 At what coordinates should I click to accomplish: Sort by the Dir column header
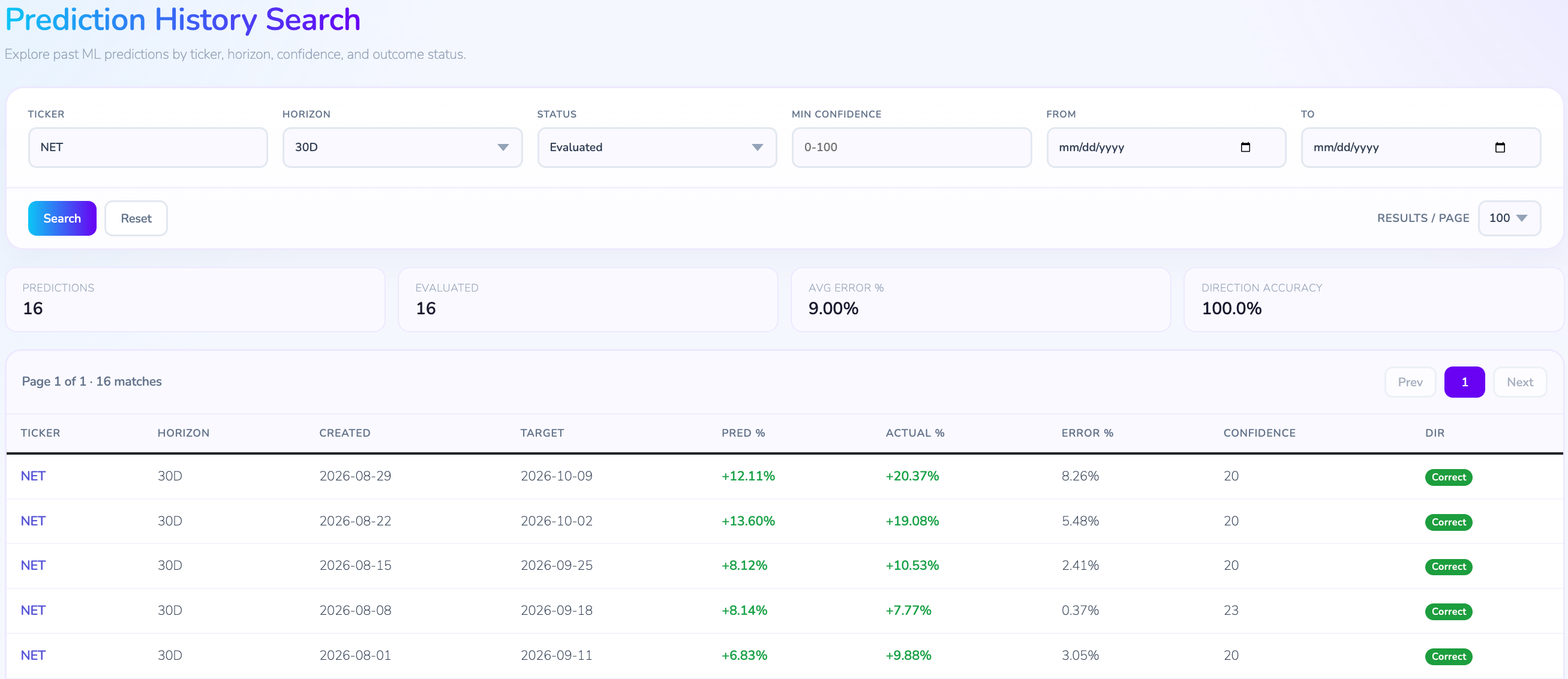[x=1434, y=433]
